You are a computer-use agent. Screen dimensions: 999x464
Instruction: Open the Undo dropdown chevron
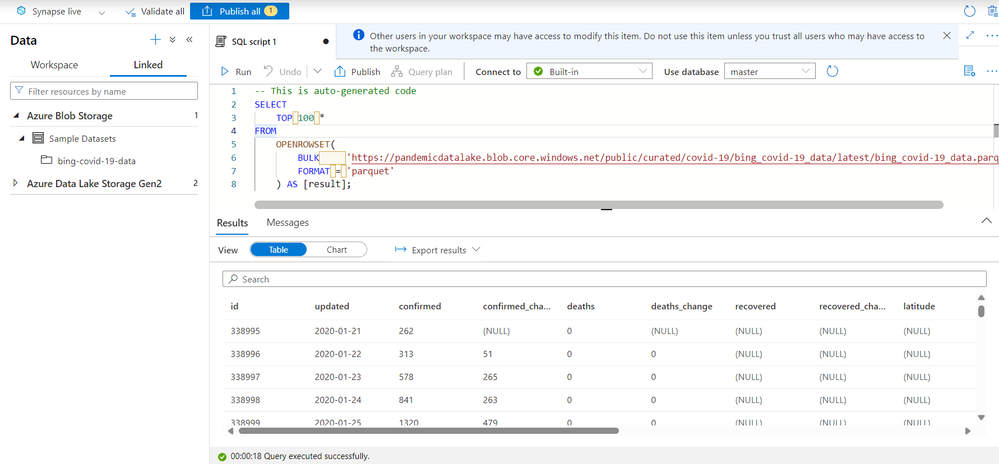[x=317, y=71]
